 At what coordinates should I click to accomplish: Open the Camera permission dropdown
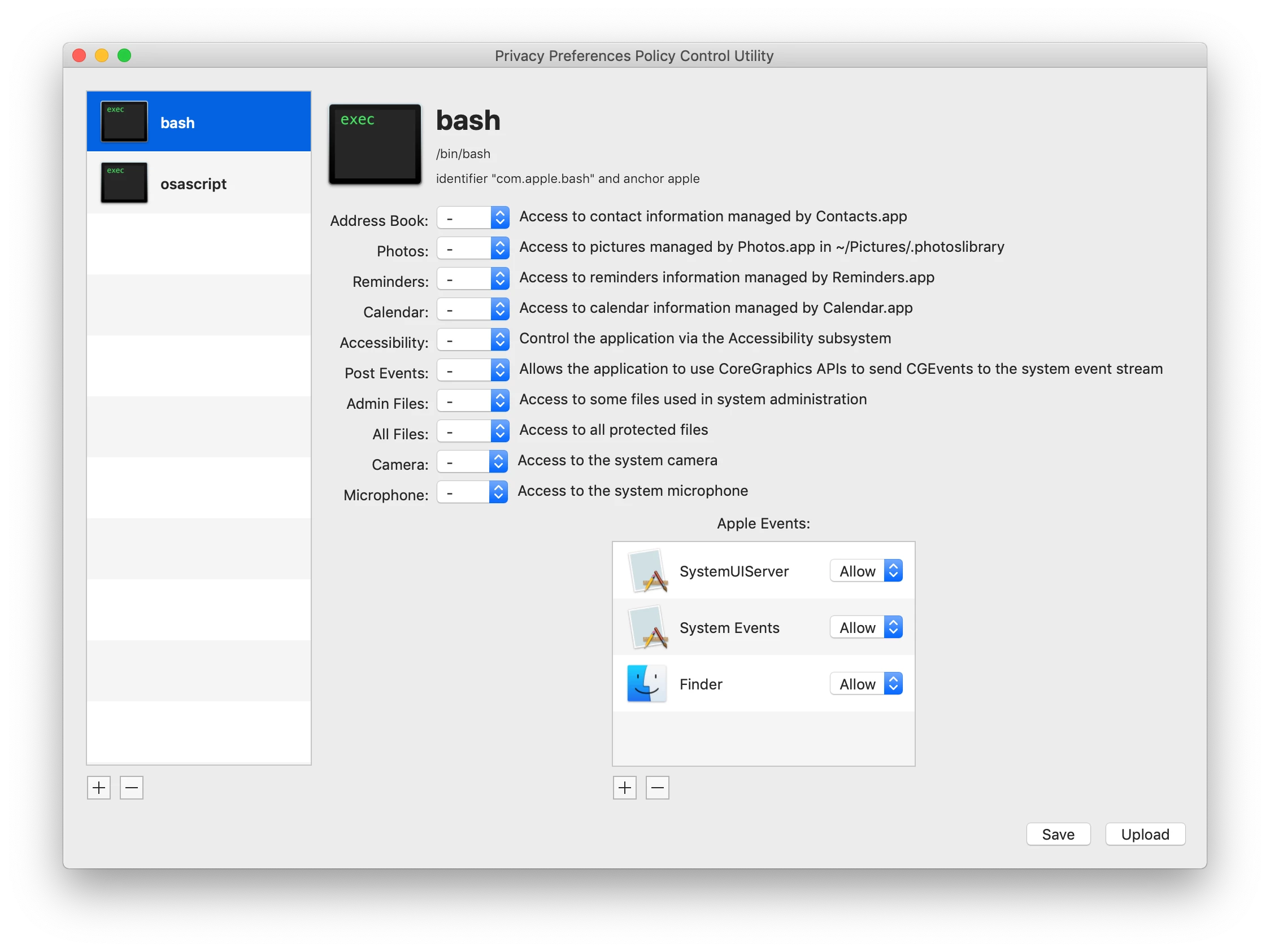tap(471, 461)
